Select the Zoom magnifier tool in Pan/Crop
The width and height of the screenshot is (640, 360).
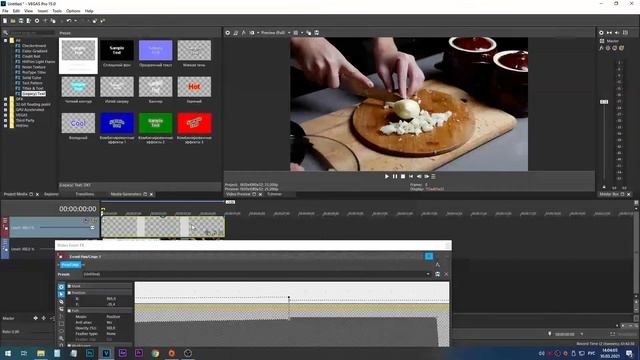click(x=61, y=338)
